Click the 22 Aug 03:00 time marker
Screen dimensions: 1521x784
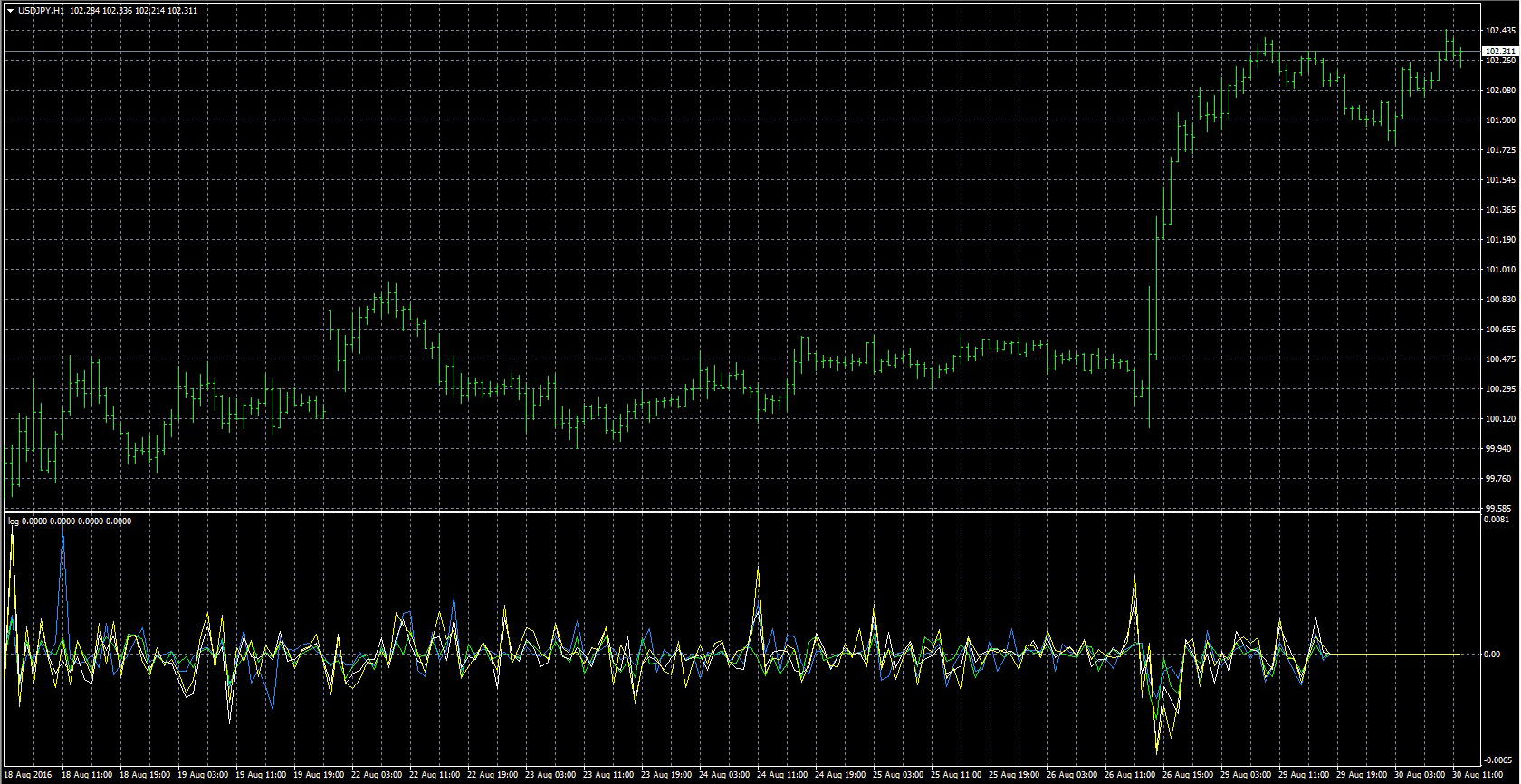pyautogui.click(x=378, y=776)
